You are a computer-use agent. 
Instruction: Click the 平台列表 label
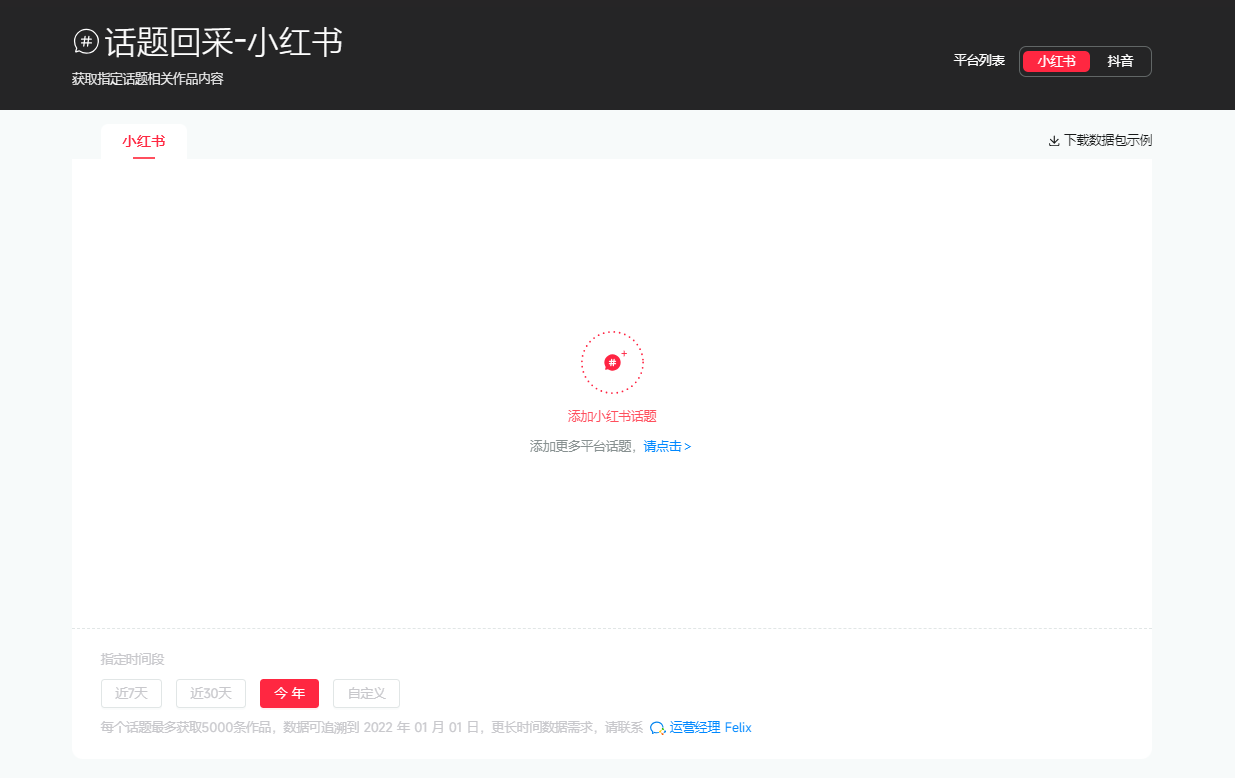979,61
